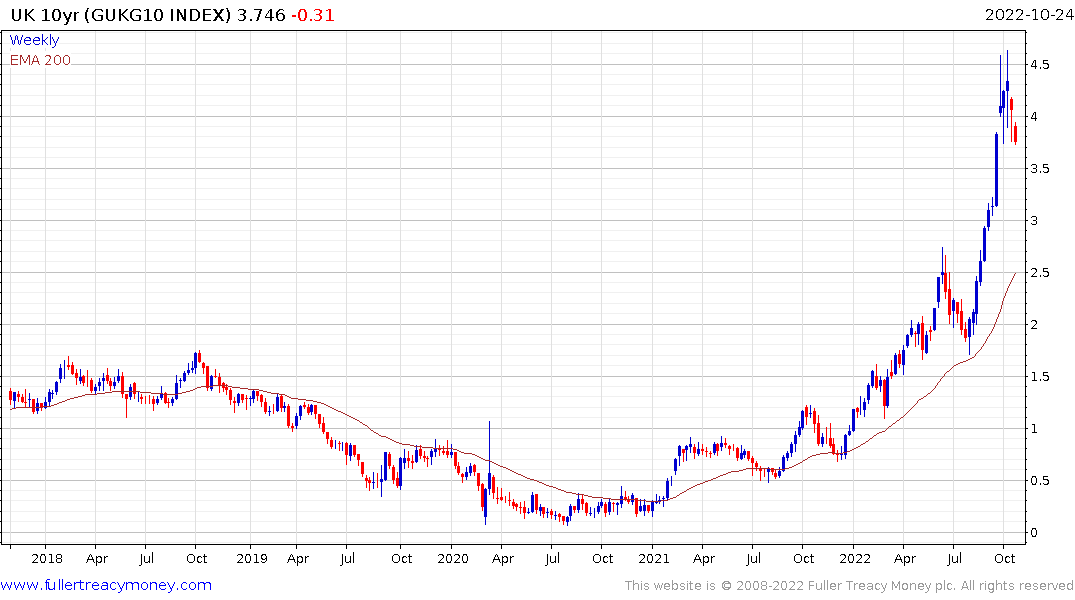Select the chart title 'UK 10yr (GUKG10 INDEX)'
Viewport: 1075px width, 600px height.
121,15
